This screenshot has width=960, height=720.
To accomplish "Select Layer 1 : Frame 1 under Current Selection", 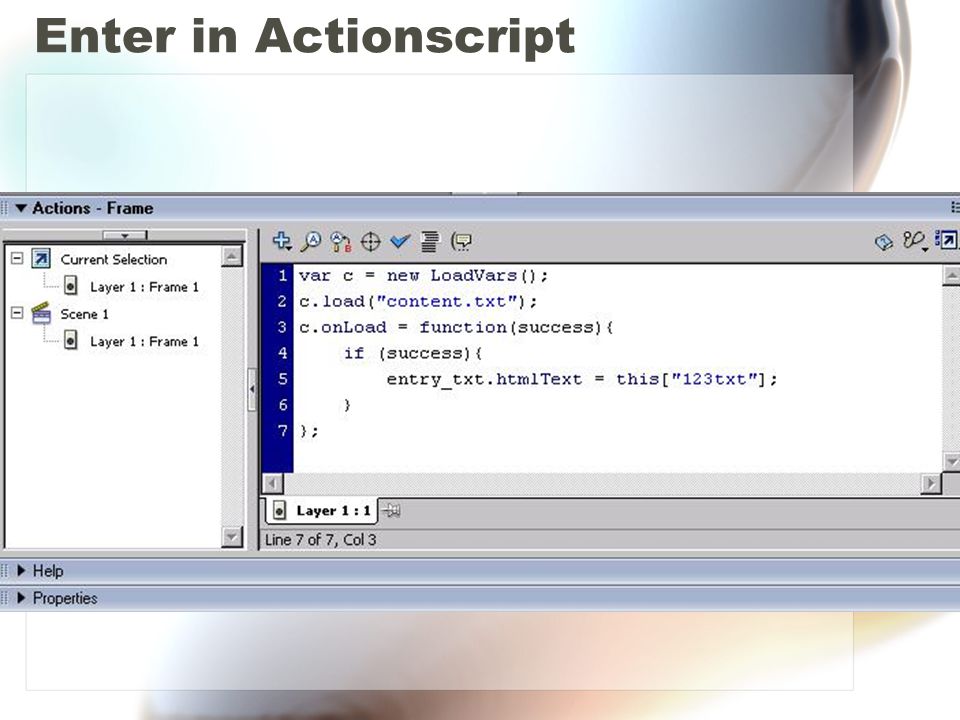I will coord(144,287).
